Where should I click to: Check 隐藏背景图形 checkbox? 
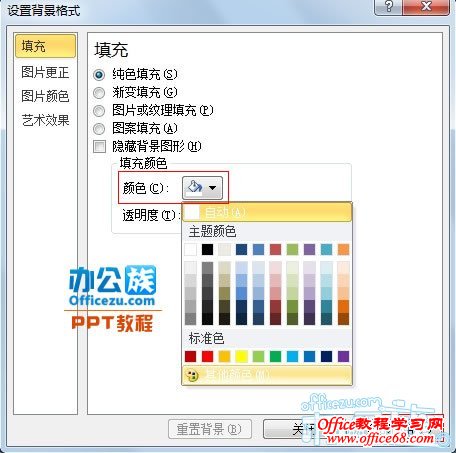[99, 146]
